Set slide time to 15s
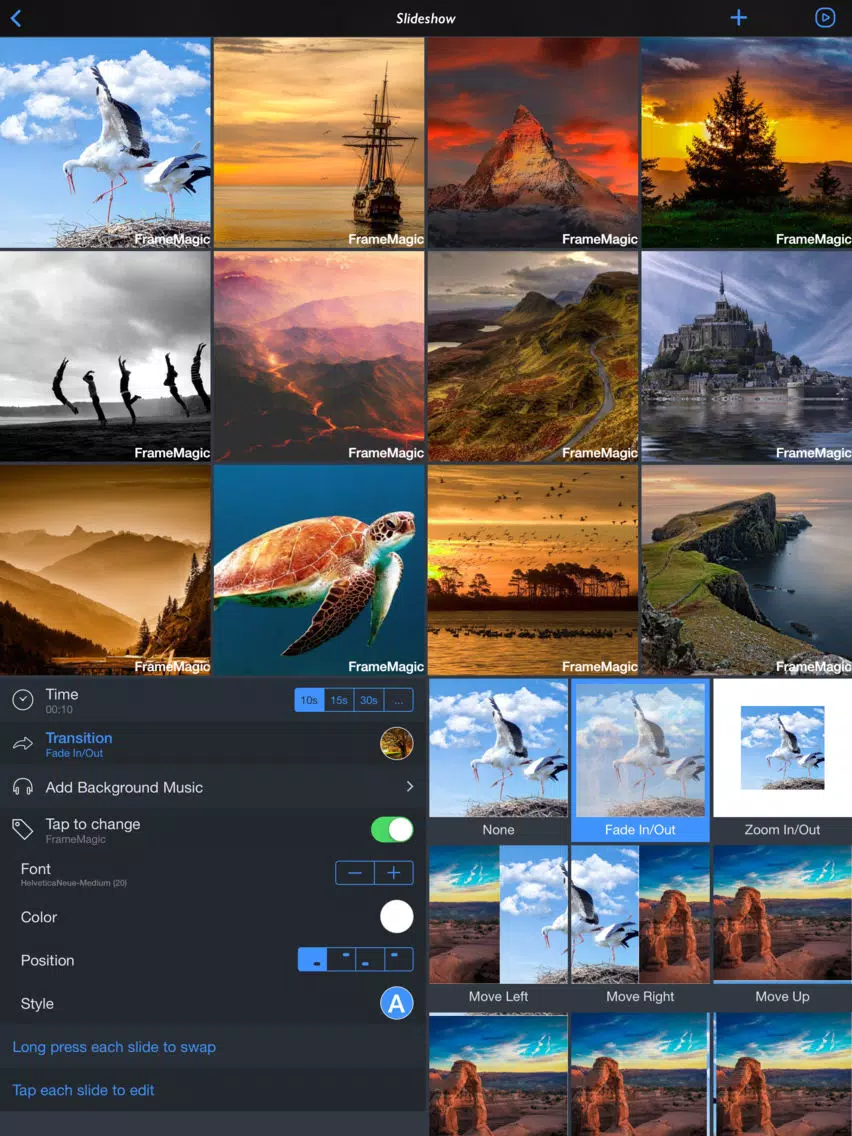 click(339, 700)
